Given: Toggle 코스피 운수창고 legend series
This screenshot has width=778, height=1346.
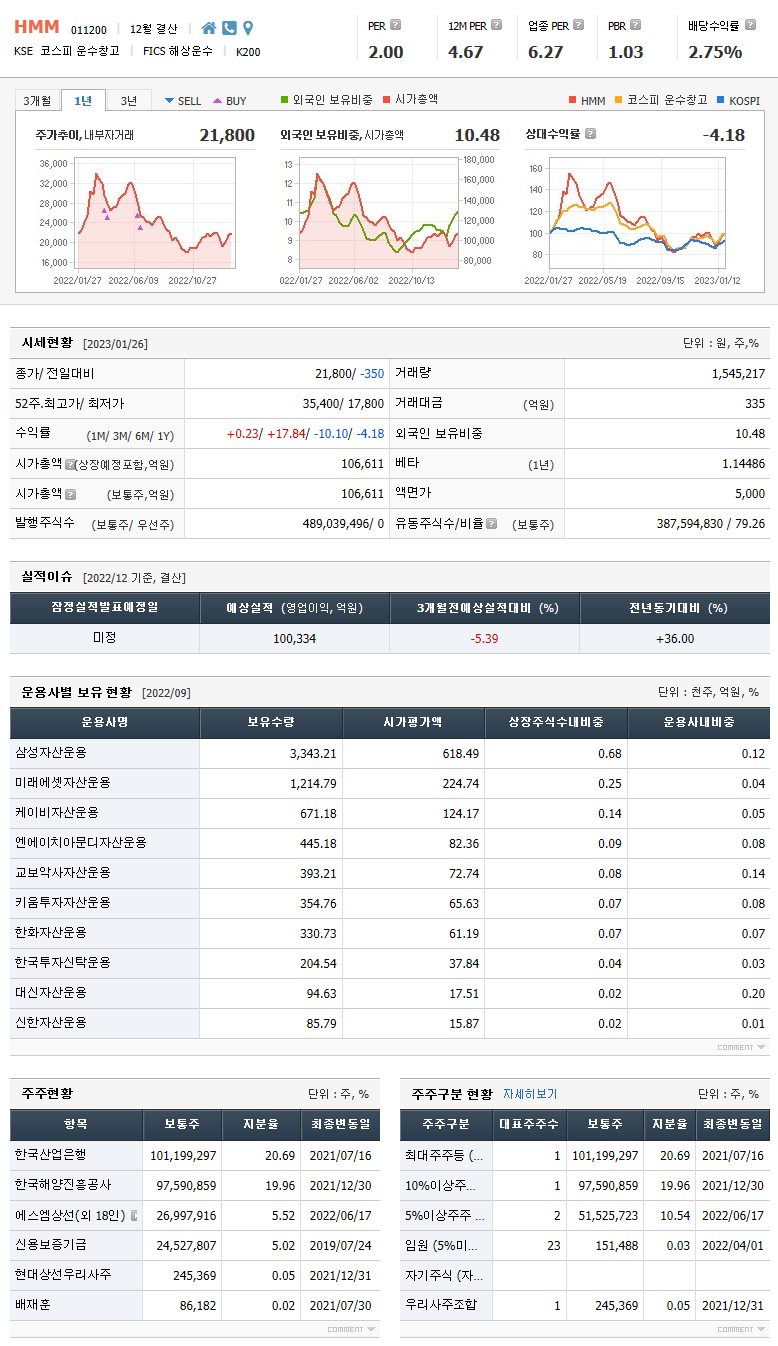Looking at the screenshot, I should coord(661,101).
